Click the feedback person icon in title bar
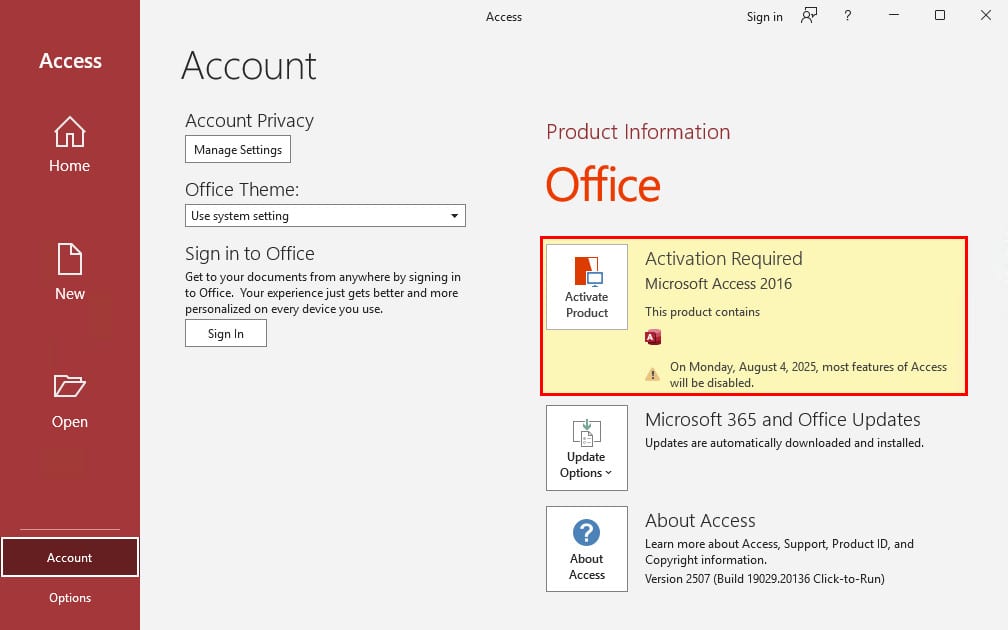1008x630 pixels. pyautogui.click(x=809, y=15)
